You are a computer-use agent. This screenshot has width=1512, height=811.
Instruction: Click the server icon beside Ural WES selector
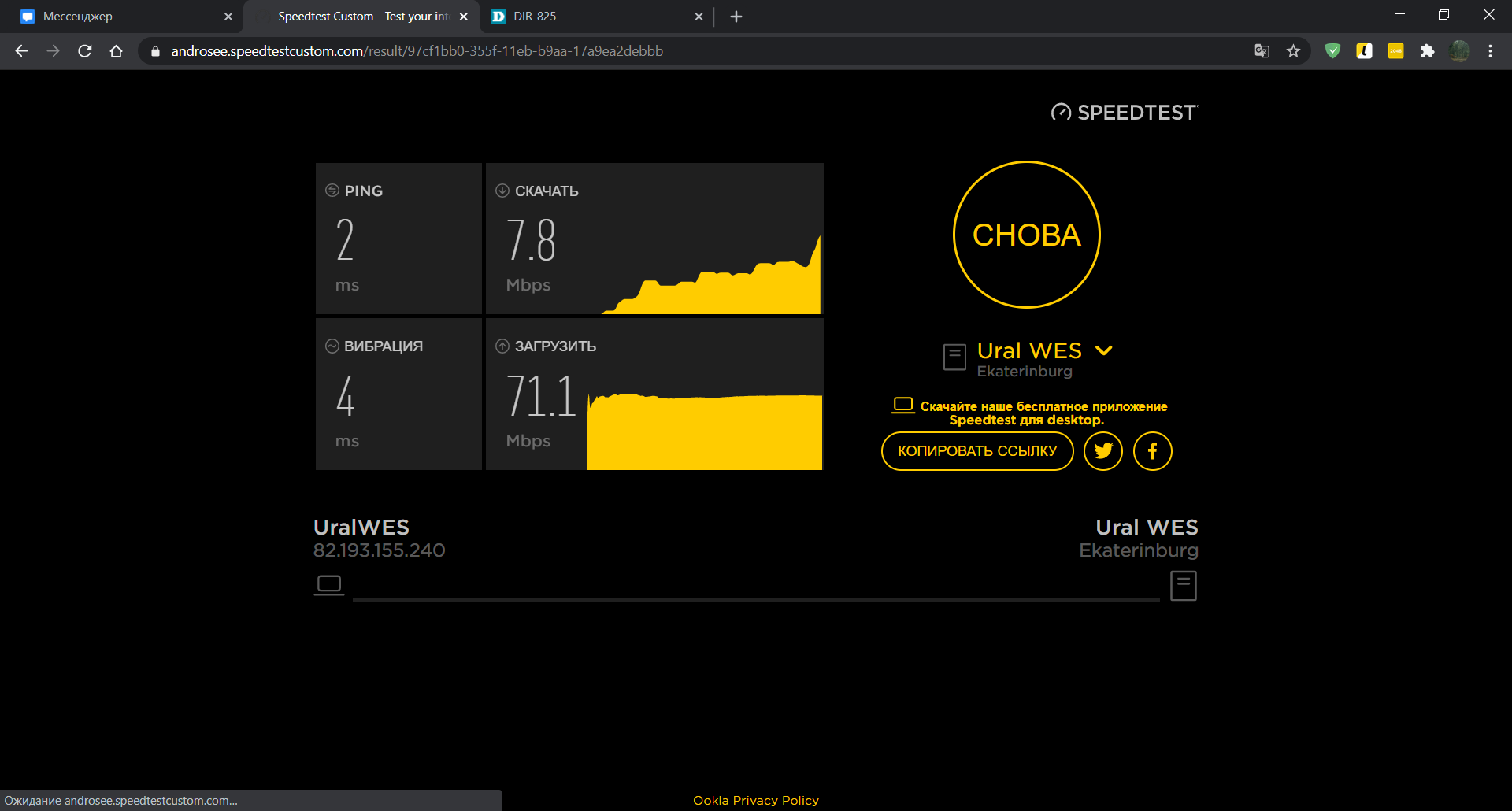[x=954, y=357]
